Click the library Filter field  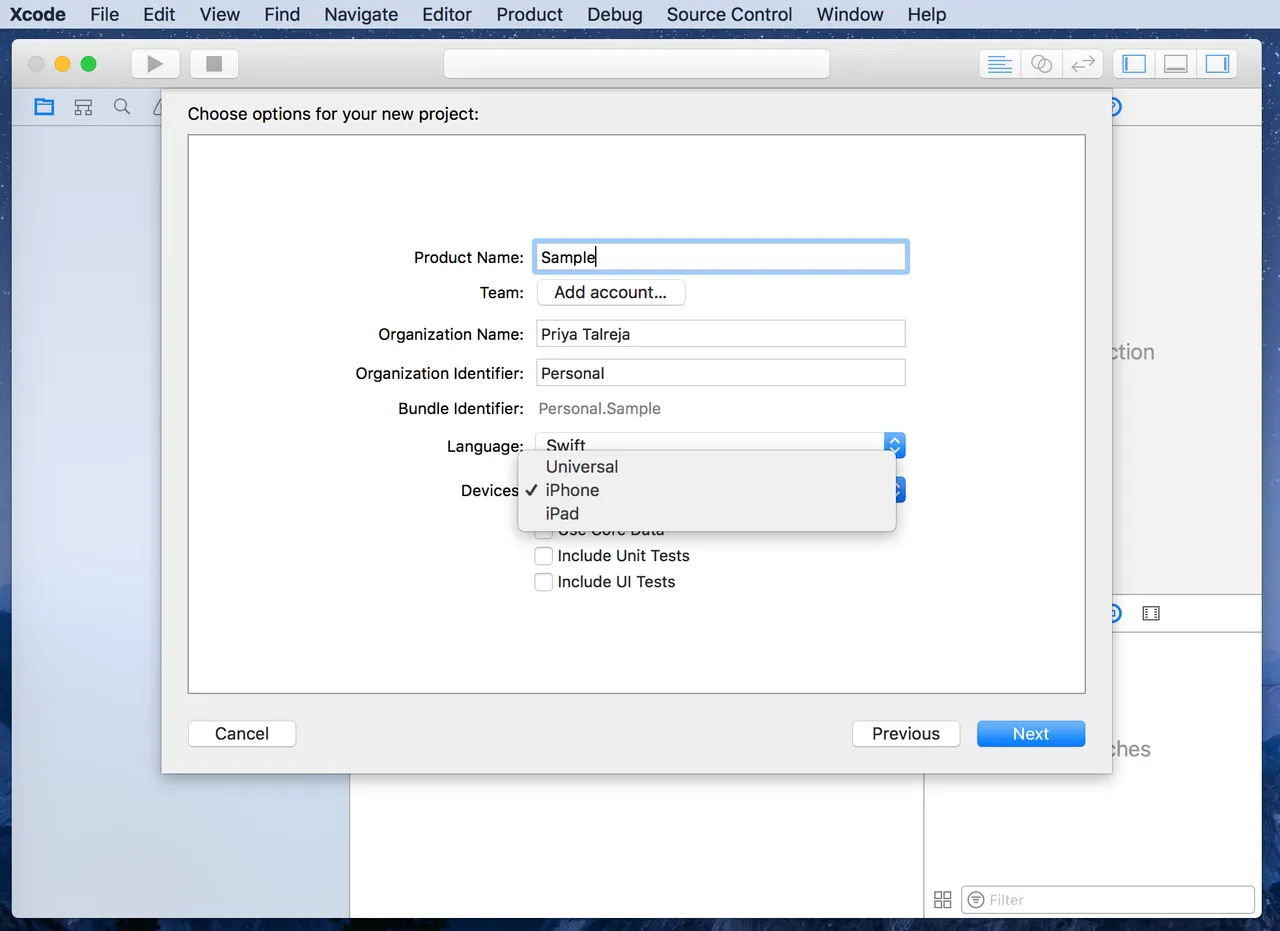(1108, 900)
